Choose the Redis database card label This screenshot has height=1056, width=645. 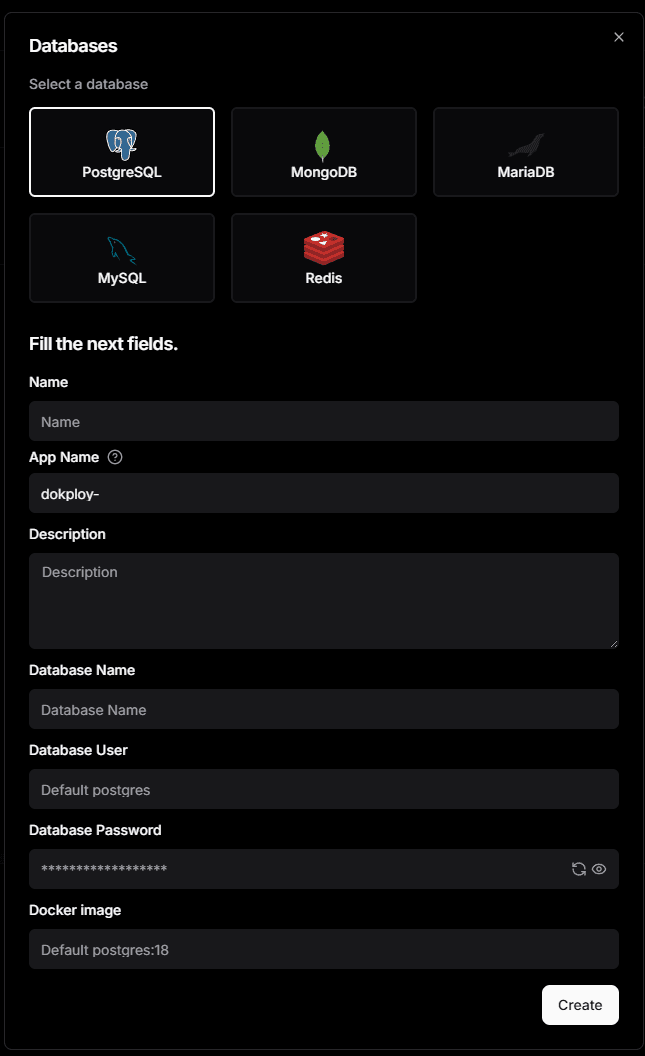click(x=323, y=278)
